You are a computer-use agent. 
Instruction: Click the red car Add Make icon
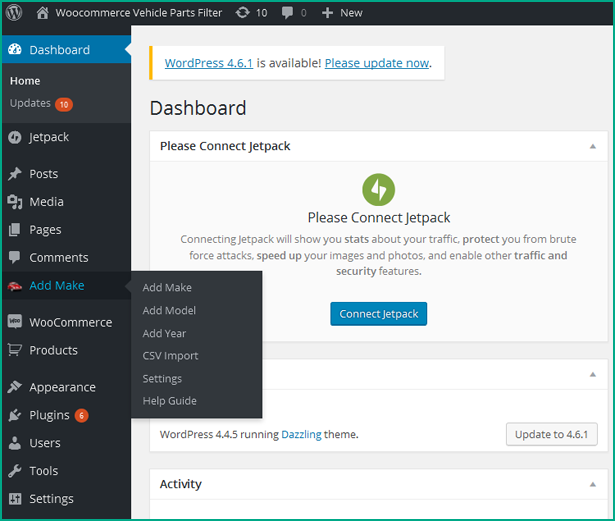click(x=15, y=286)
